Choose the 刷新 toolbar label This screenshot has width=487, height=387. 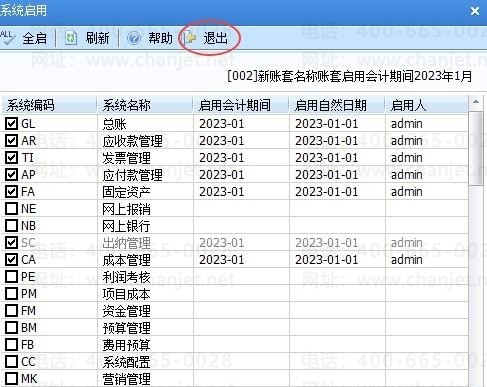[97, 38]
